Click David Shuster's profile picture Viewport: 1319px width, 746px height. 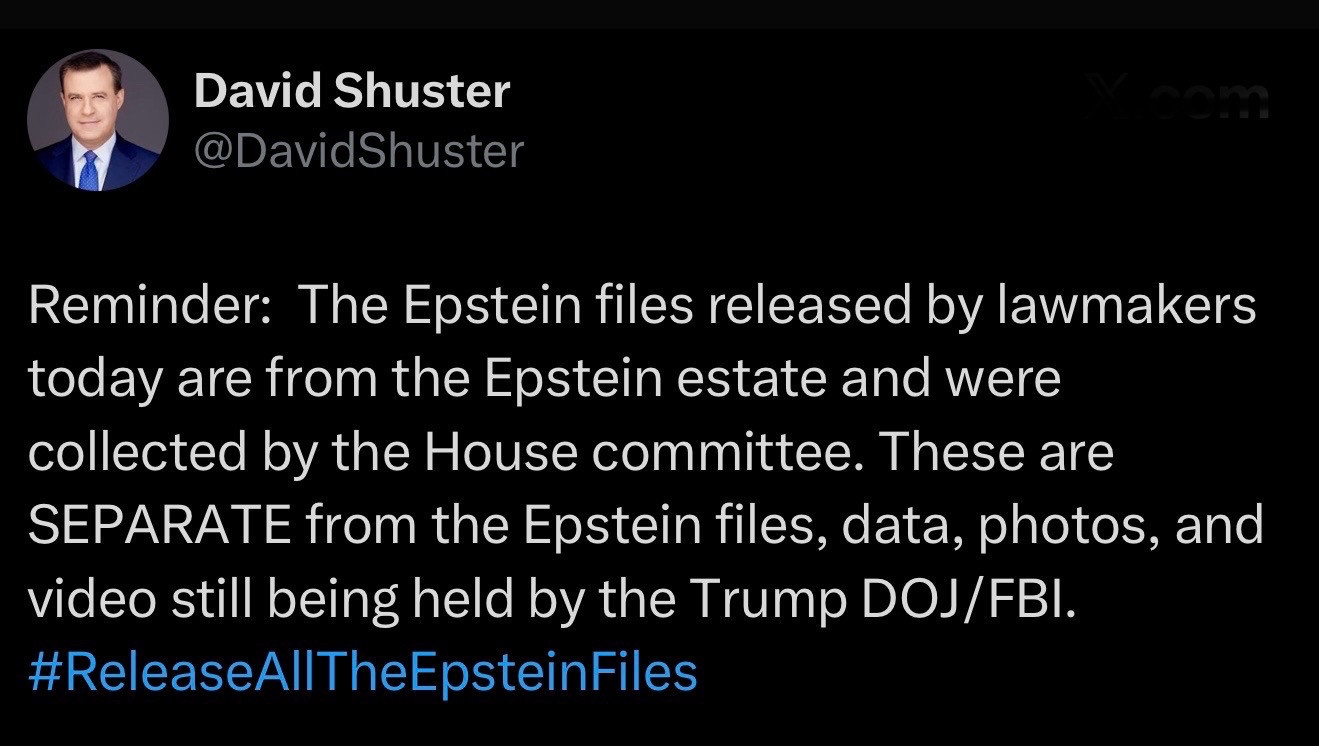(x=98, y=120)
